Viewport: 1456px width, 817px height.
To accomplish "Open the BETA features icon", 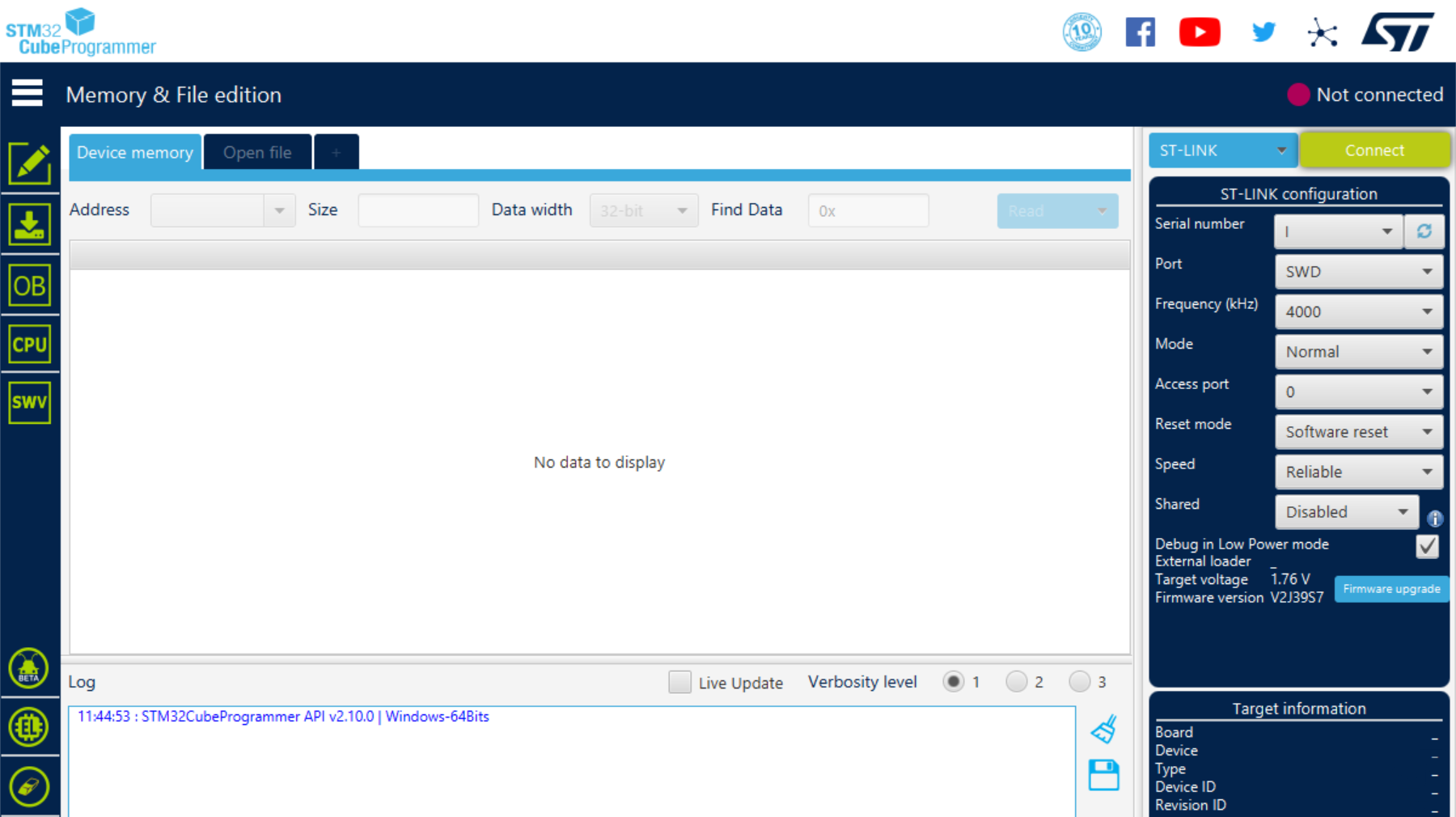I will click(x=29, y=668).
